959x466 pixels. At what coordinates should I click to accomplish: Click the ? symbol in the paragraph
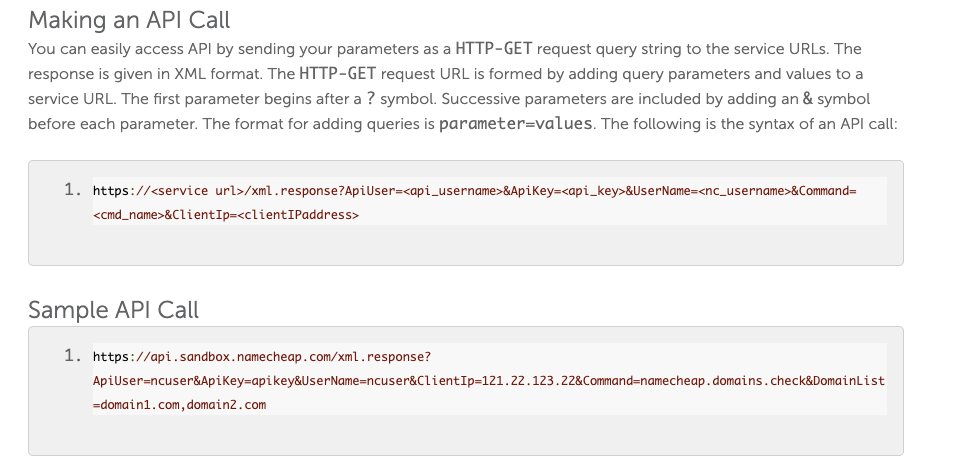click(371, 99)
